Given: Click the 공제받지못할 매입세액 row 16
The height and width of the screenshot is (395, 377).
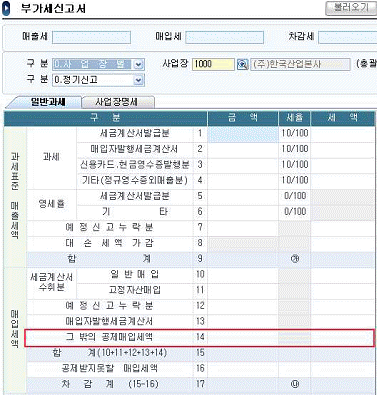Looking at the screenshot, I should pyautogui.click(x=199, y=369).
